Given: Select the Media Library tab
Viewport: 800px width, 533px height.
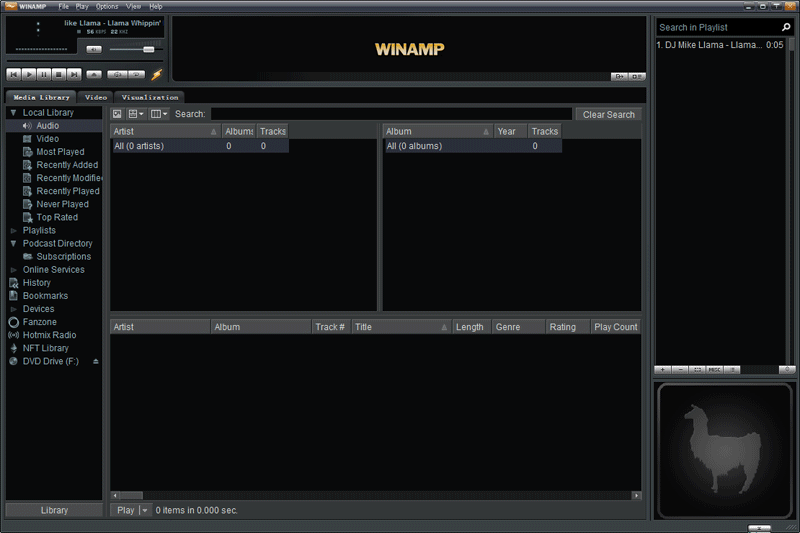Looking at the screenshot, I should pyautogui.click(x=41, y=97).
